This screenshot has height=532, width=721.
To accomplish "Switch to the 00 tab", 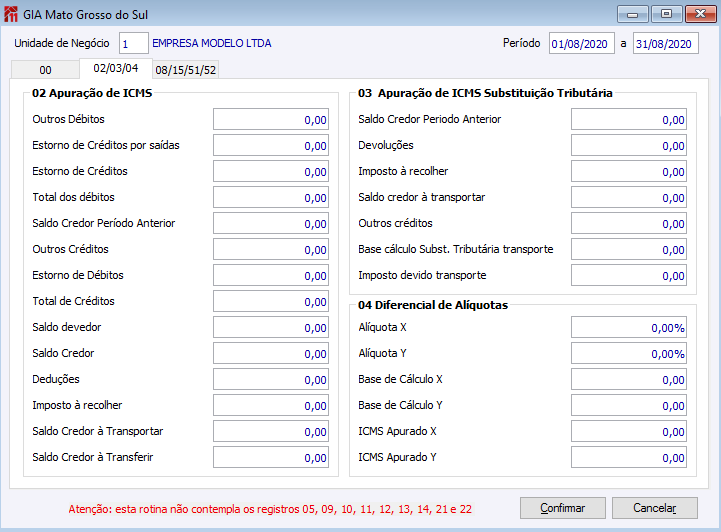I will (45, 70).
